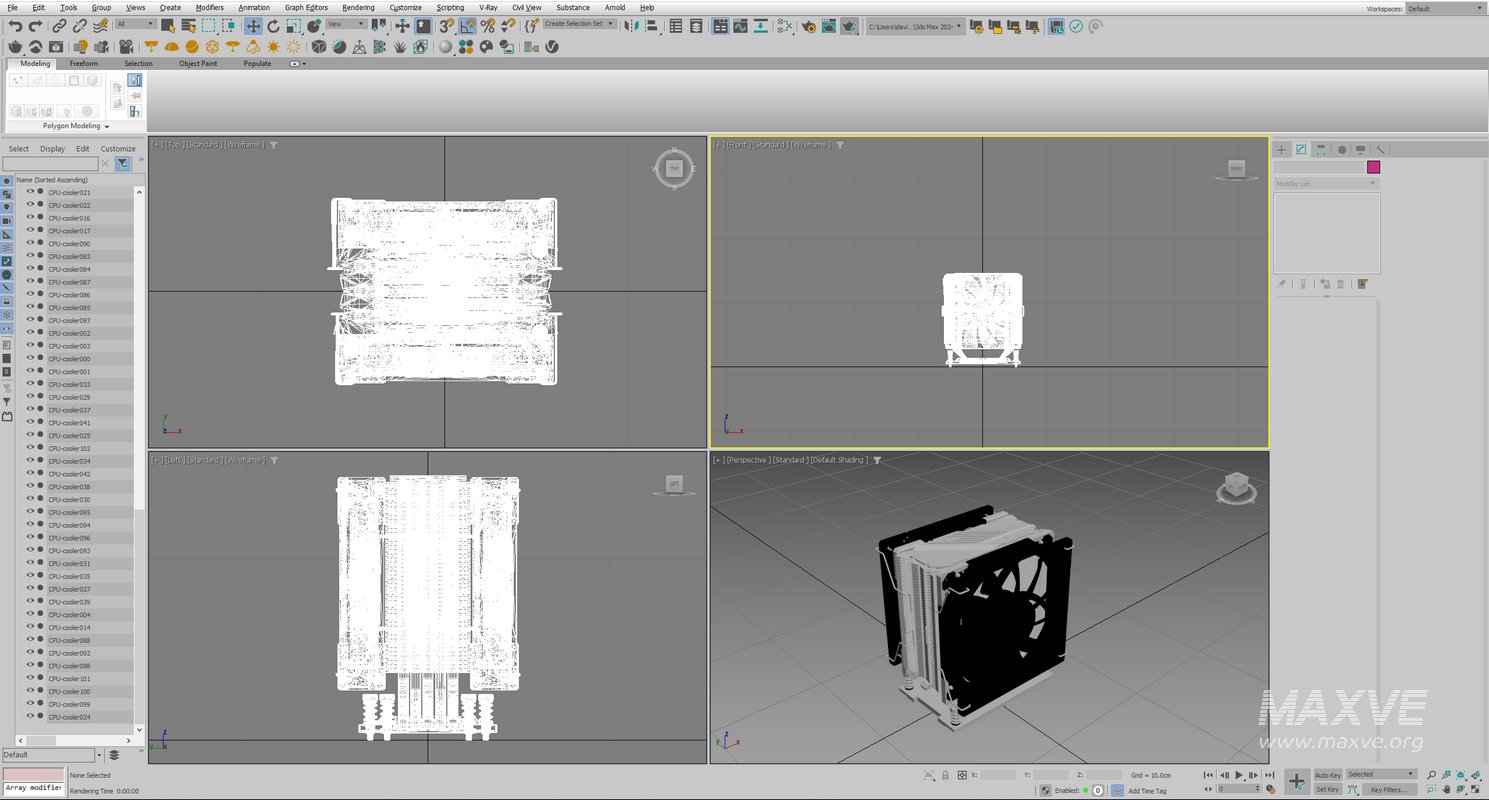
Task: Open the Rendering menu
Action: coord(358,7)
